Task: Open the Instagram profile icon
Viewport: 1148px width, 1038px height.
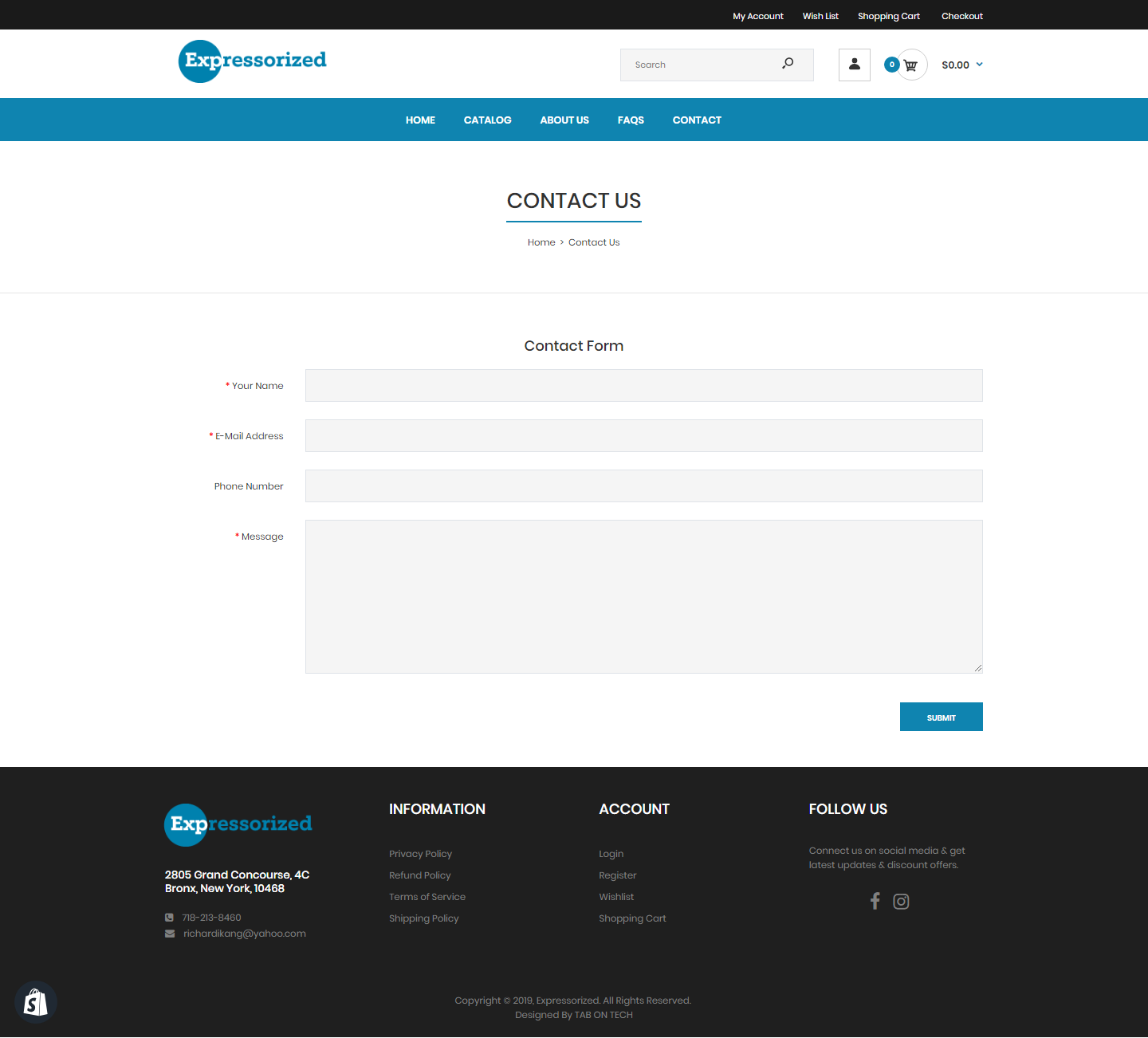Action: 901,901
